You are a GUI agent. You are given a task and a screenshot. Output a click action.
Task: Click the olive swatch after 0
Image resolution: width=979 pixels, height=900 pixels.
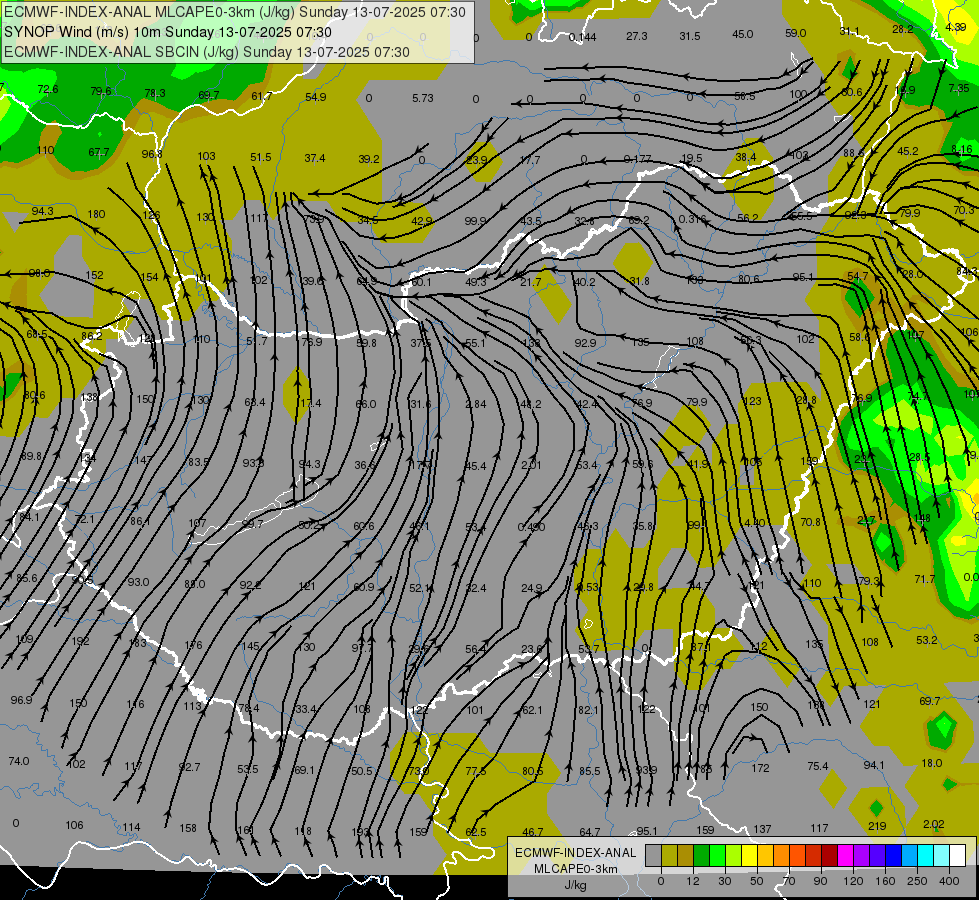click(x=669, y=856)
